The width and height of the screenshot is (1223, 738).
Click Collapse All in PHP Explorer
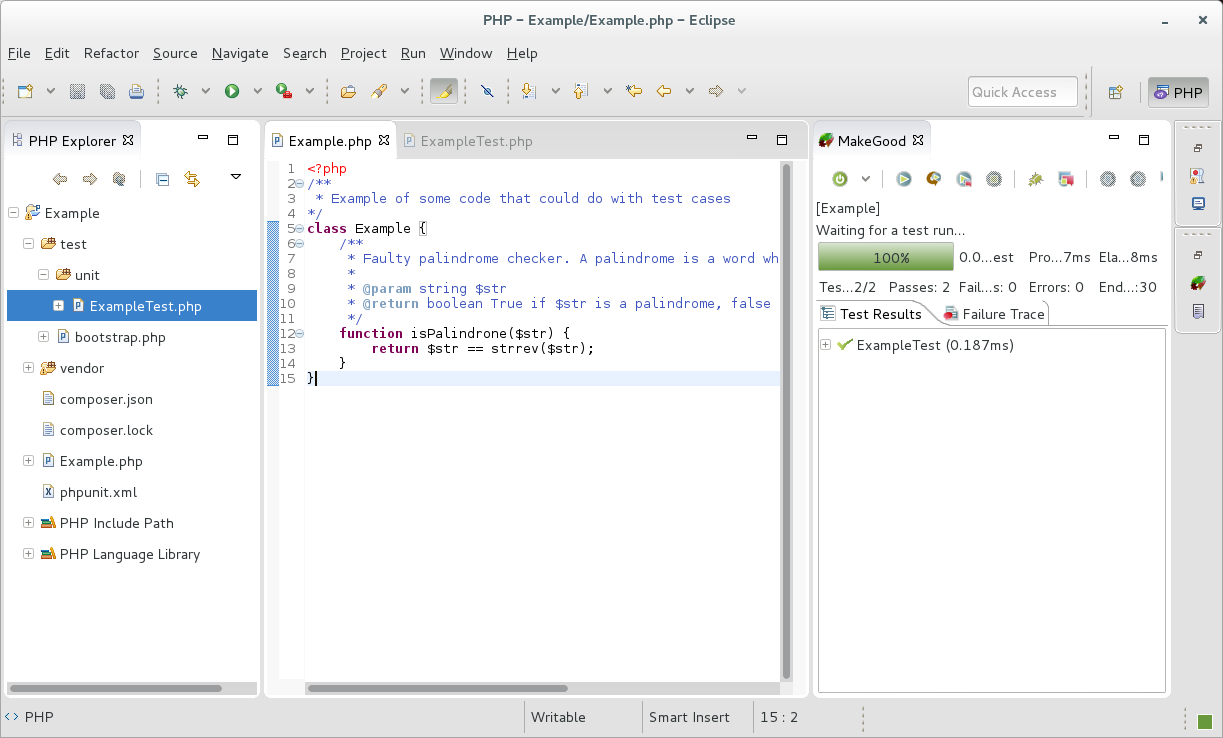[x=162, y=179]
